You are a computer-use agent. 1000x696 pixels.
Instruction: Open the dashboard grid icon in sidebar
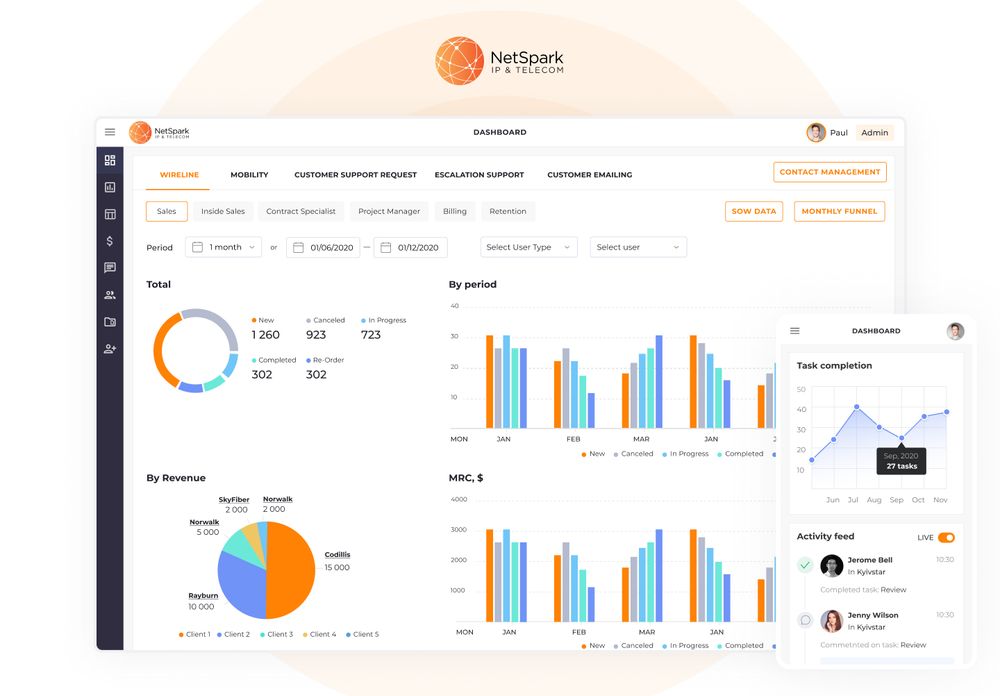pos(109,160)
